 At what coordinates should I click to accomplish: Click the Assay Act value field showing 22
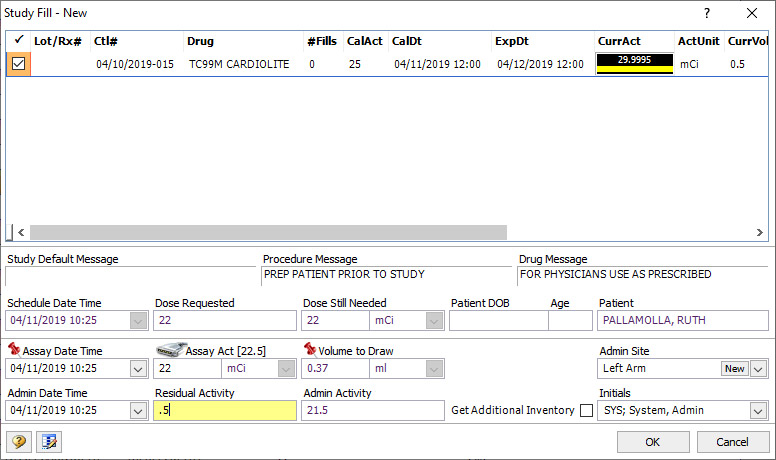[188, 368]
